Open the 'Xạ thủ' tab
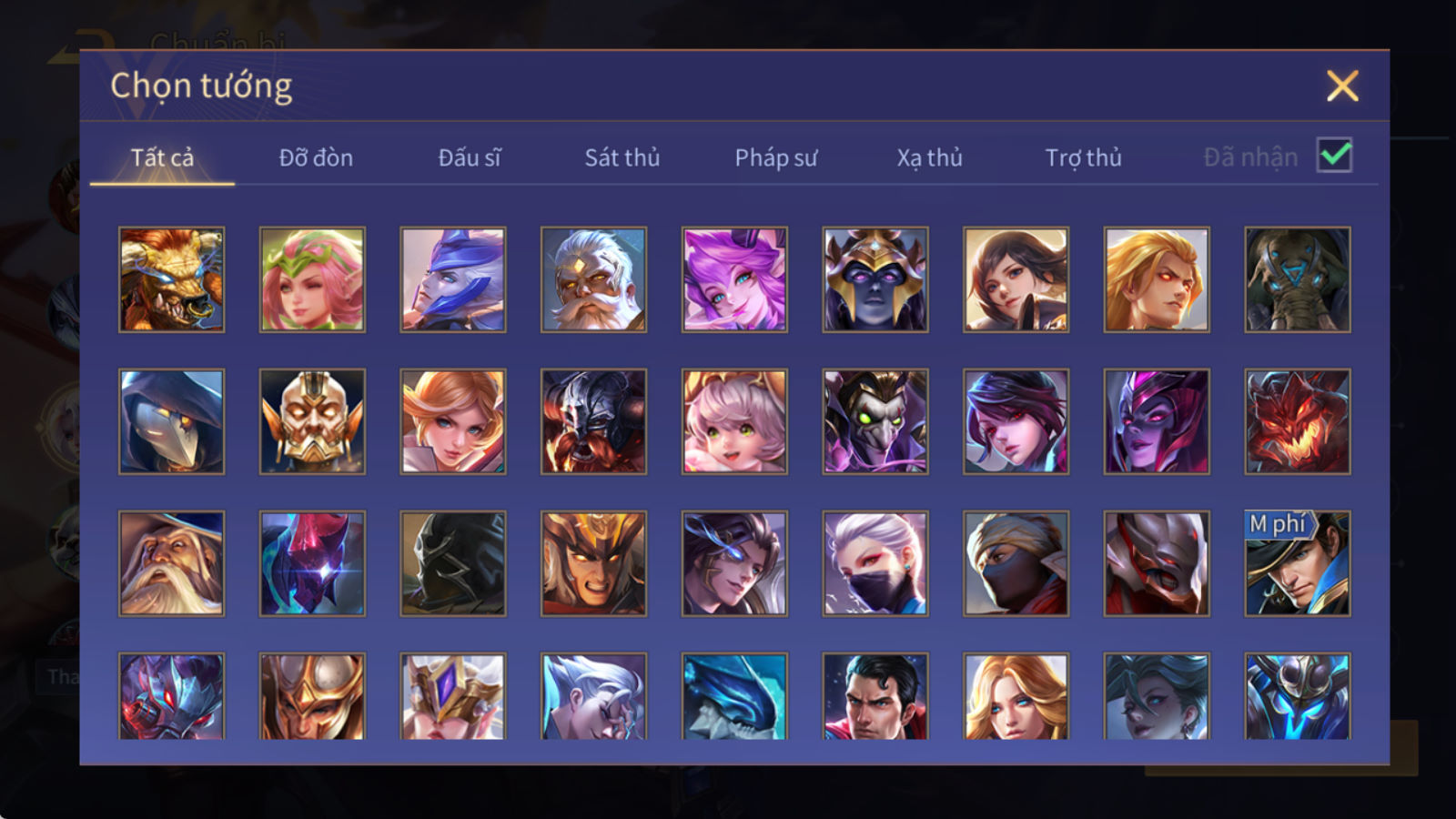The width and height of the screenshot is (1456, 819). (929, 157)
